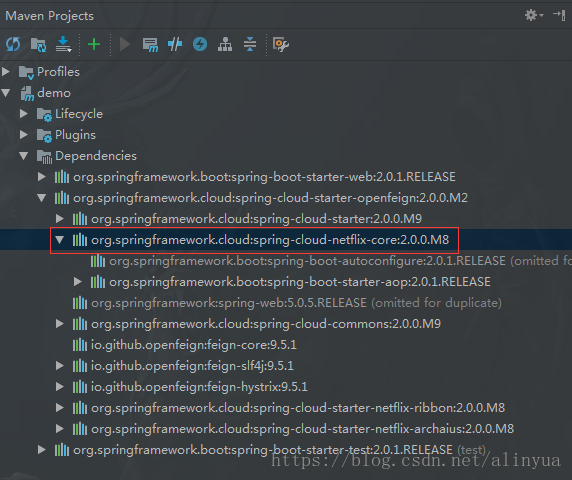Click Generate Sources and Update Folders icon
Viewport: 572px width, 480px height.
pyautogui.click(x=38, y=45)
